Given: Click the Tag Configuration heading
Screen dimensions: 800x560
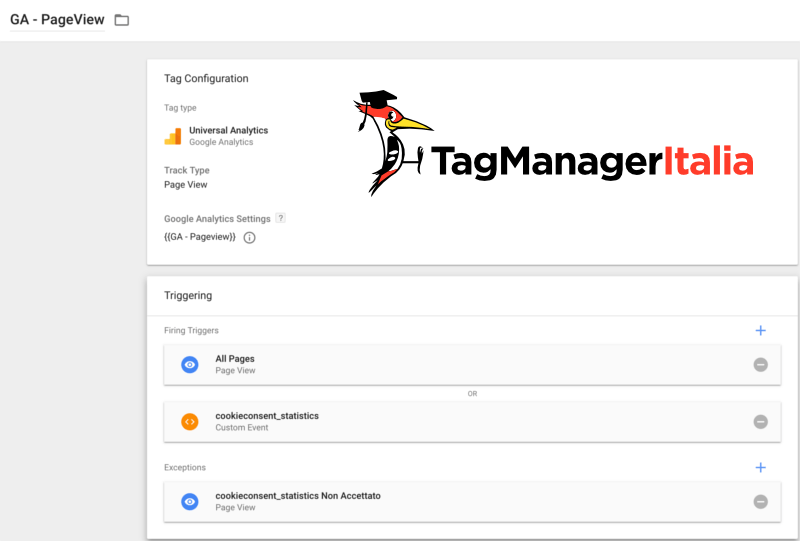Looking at the screenshot, I should tap(206, 79).
